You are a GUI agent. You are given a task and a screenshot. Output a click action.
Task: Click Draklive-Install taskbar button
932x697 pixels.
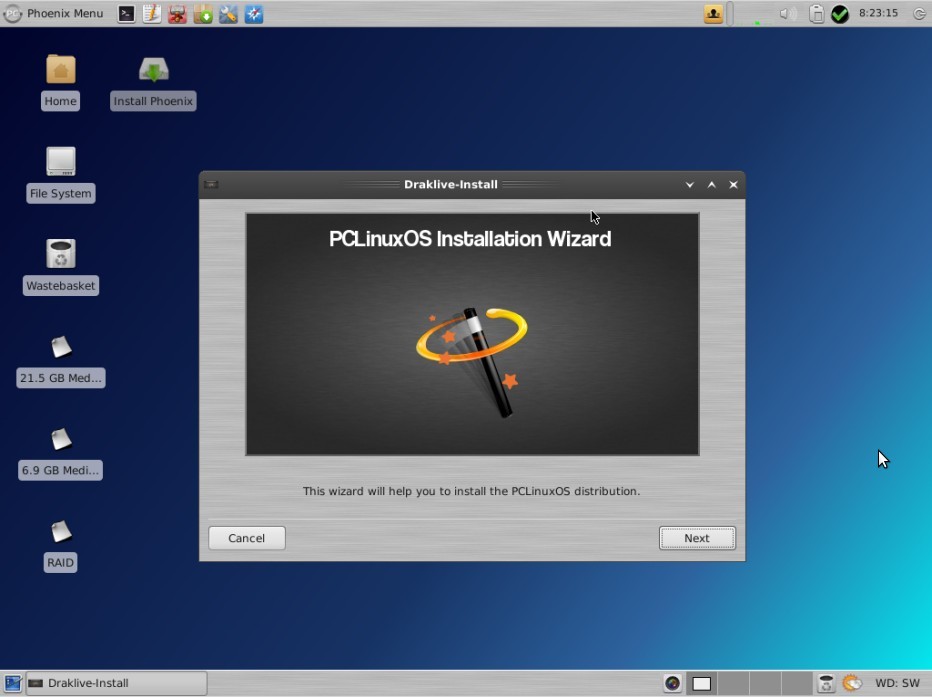[116, 683]
